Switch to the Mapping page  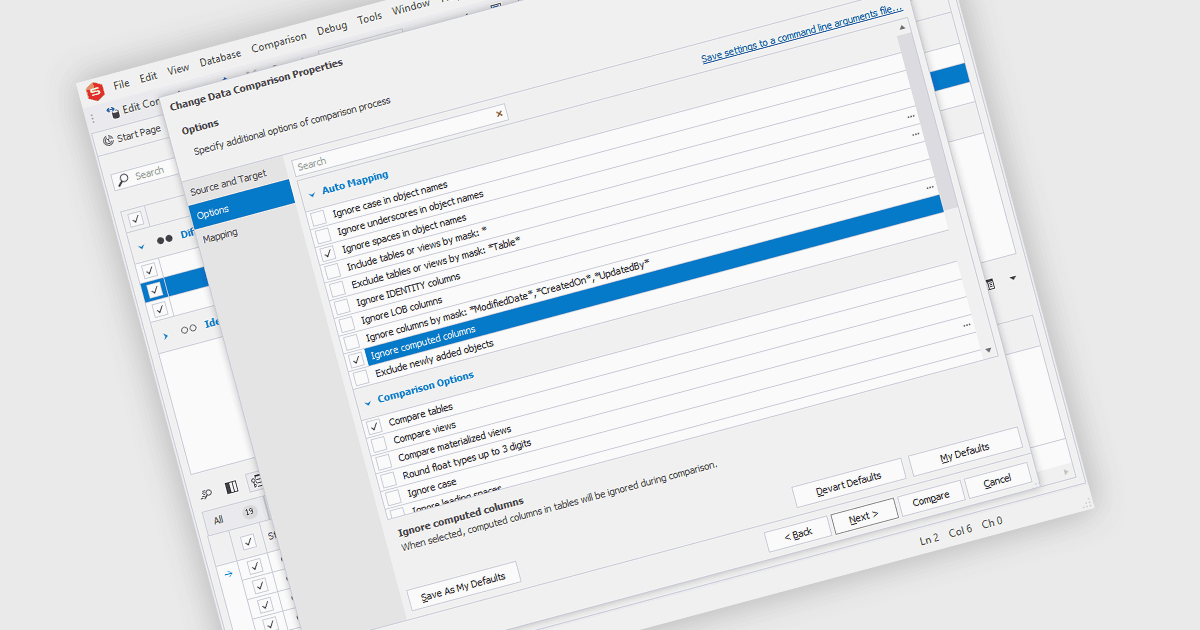[x=220, y=235]
